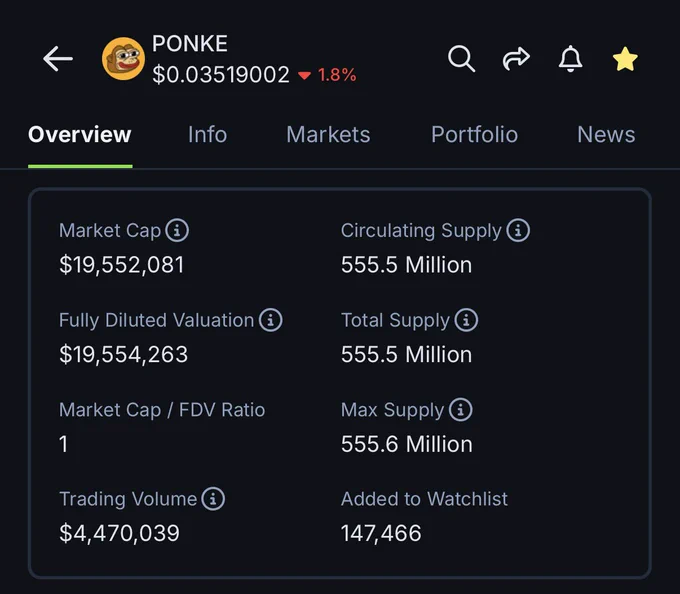
Task: Show info for Circulating Supply
Action: 518,230
